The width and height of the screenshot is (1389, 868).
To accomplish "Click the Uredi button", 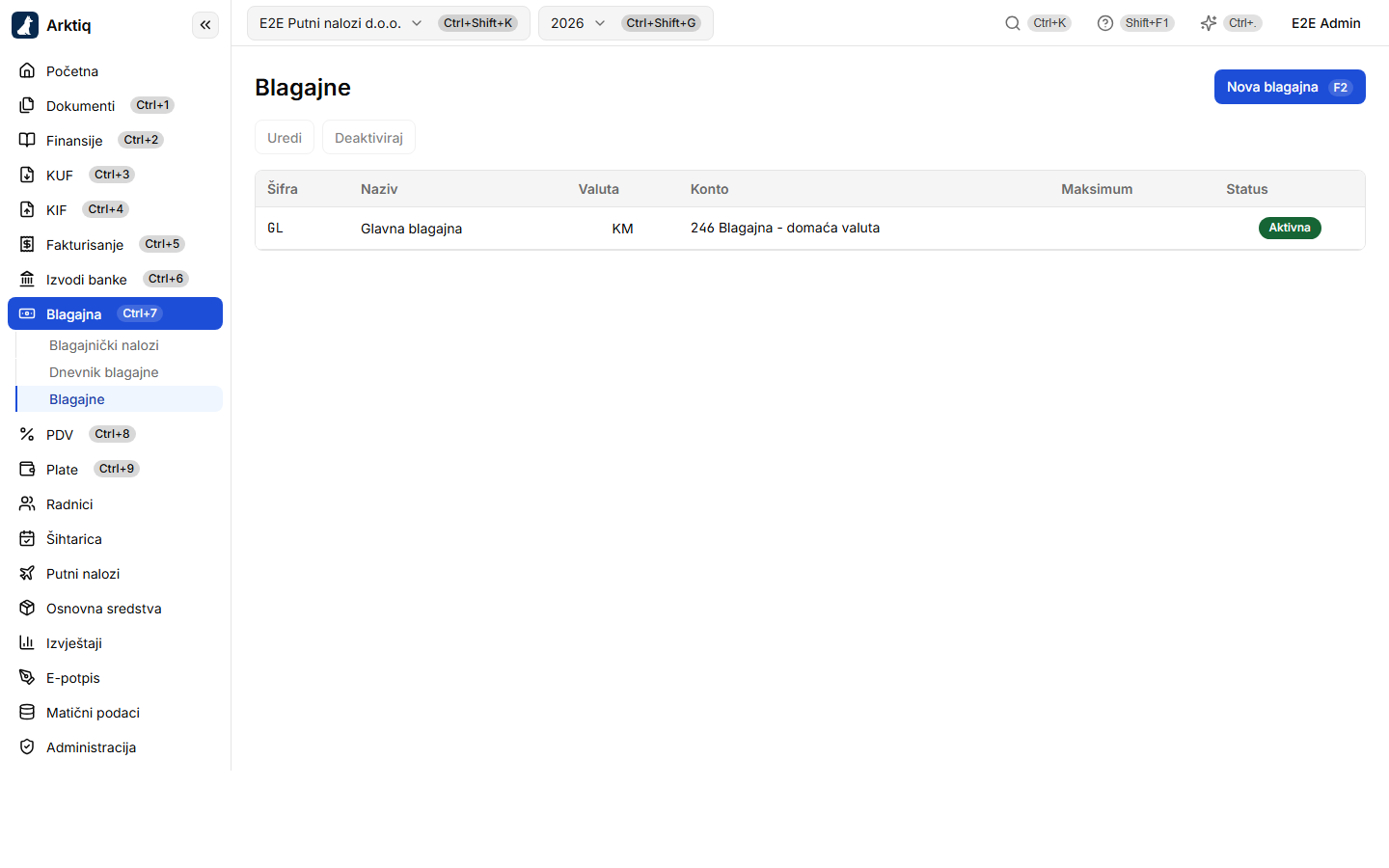I will tap(285, 137).
